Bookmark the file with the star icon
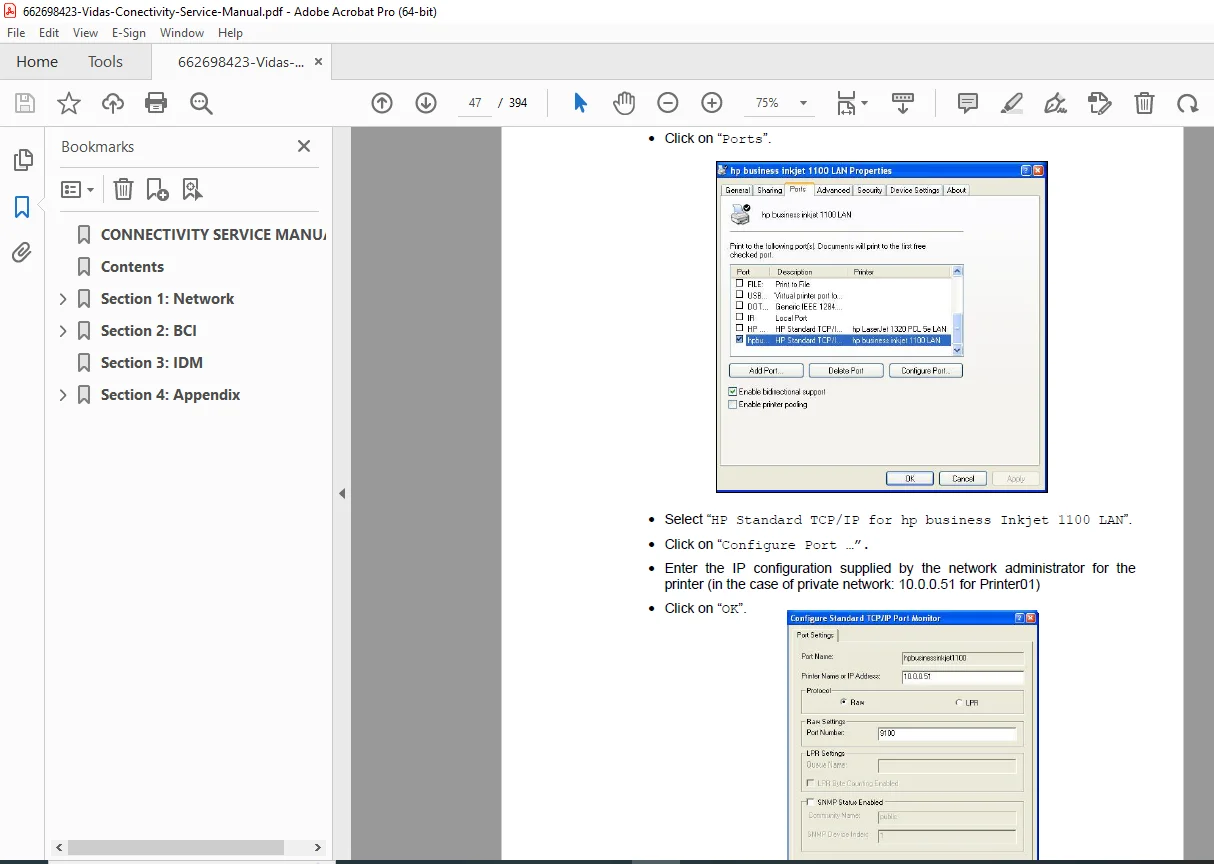This screenshot has height=864, width=1214. [69, 103]
